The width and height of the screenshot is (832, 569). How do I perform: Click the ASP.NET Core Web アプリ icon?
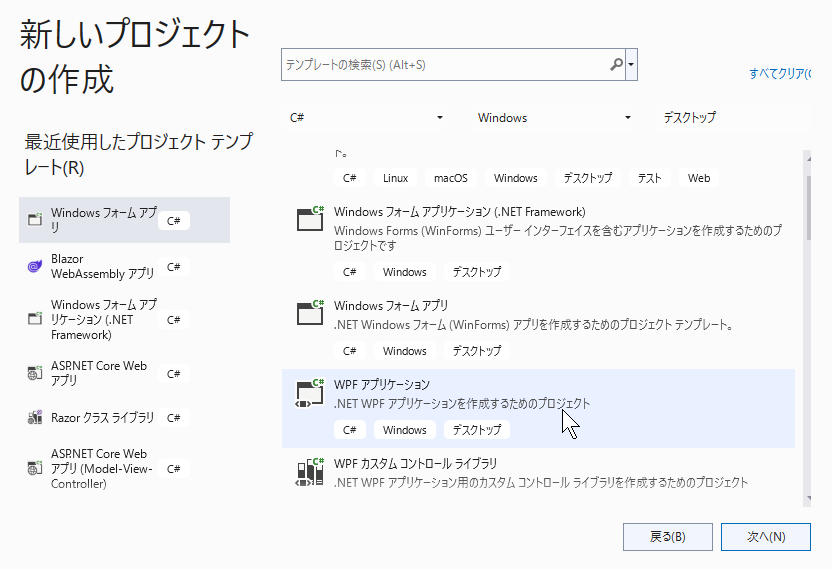click(35, 373)
